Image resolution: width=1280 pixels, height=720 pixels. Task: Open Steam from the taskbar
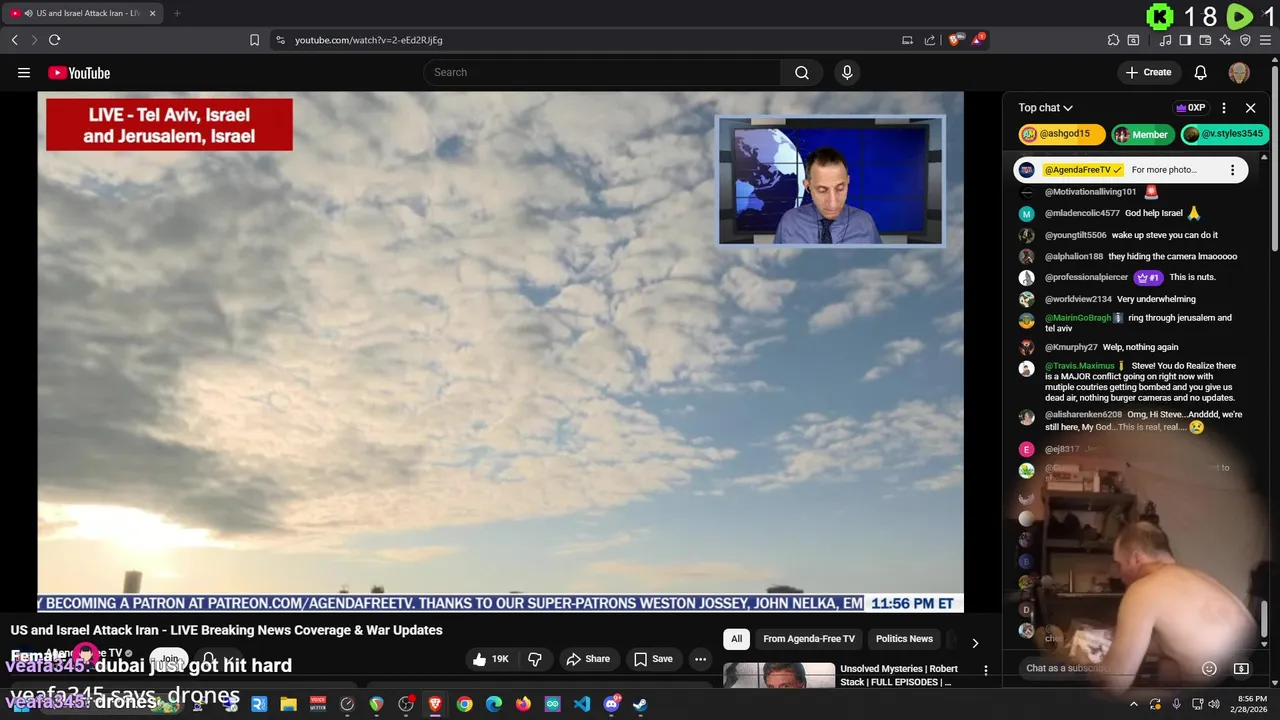click(x=640, y=704)
